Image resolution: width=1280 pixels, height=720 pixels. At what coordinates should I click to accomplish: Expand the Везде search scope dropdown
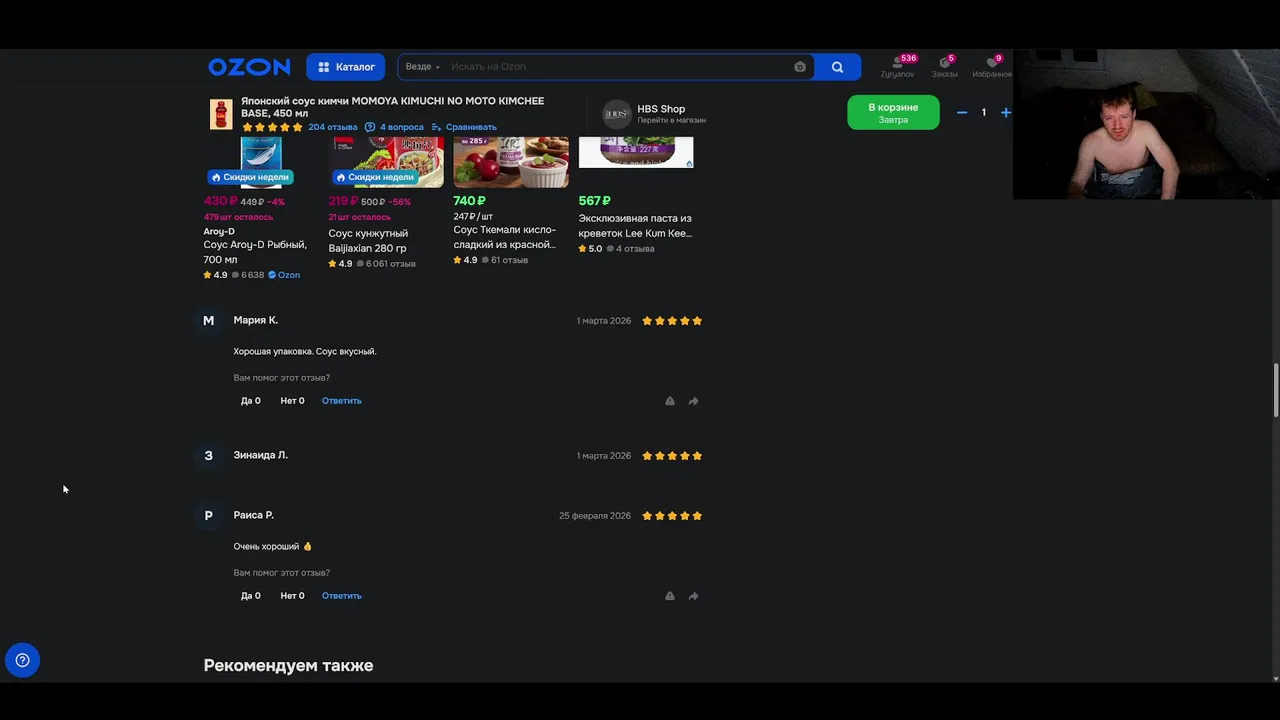(422, 67)
